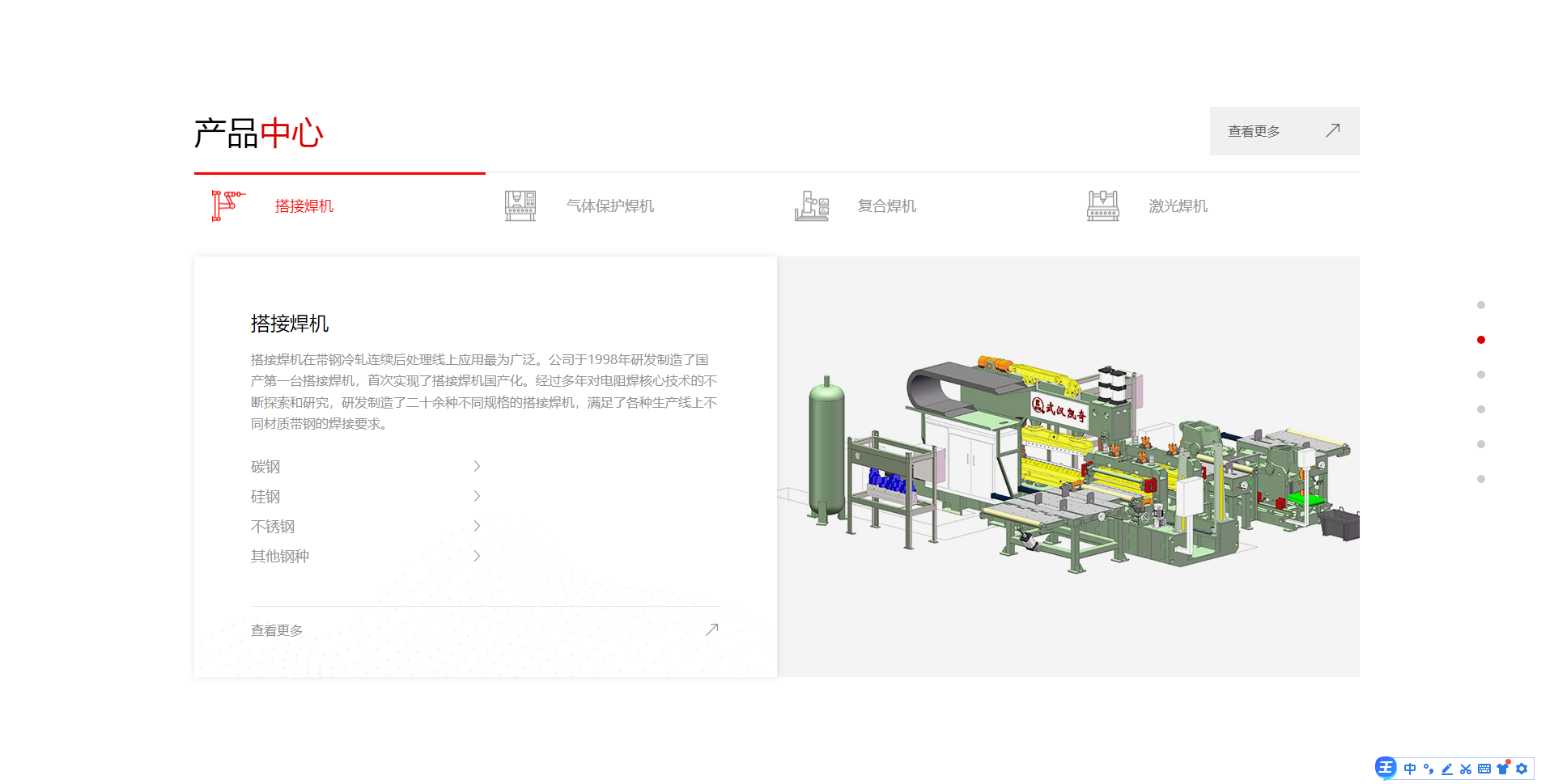Screen dimensions: 1554x784
Task: Click the top-right 查看更多 button in 产品中心 header
Action: (1284, 131)
